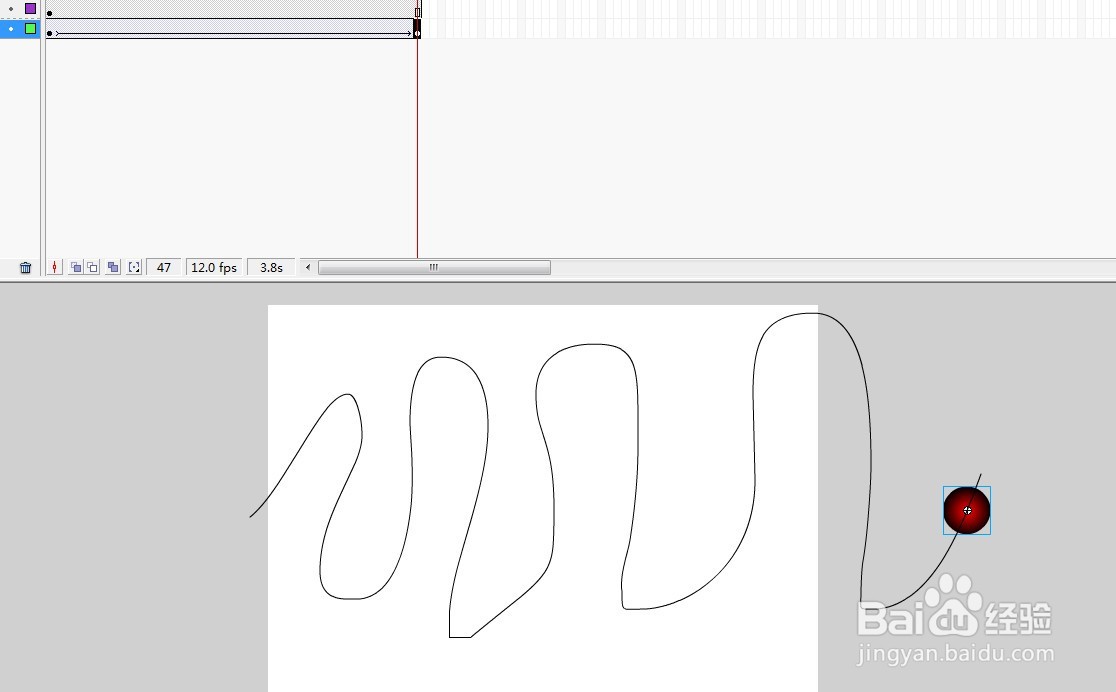The image size is (1116, 692).
Task: Click the current frame number 47
Action: [164, 268]
